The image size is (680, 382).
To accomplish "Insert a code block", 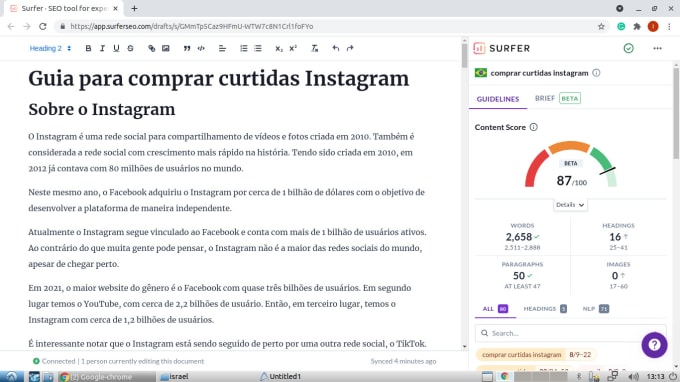I will click(x=201, y=48).
